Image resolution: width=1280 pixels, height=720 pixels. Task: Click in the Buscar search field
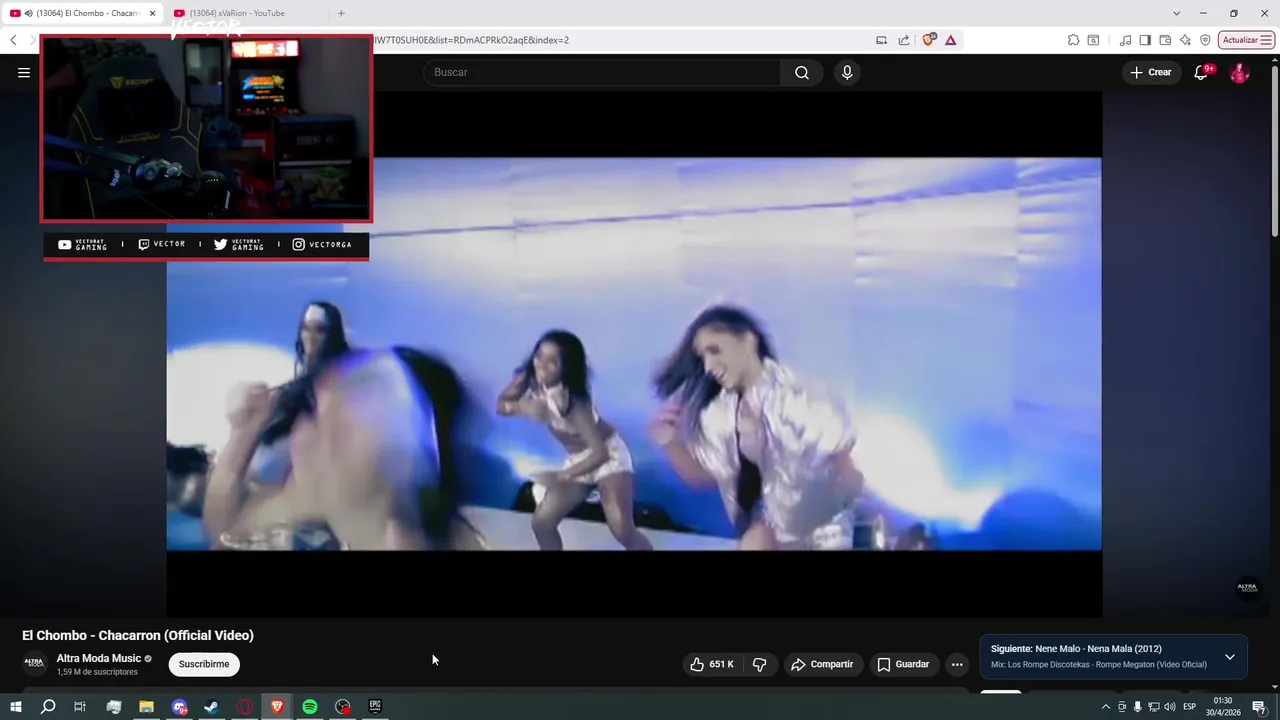coord(602,72)
